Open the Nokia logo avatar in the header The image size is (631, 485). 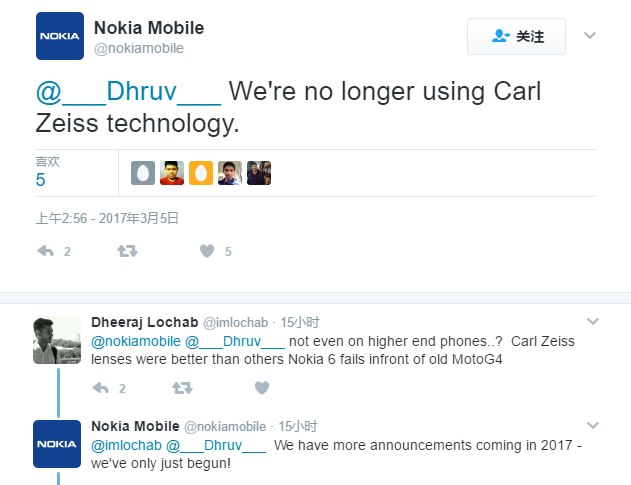pos(59,38)
